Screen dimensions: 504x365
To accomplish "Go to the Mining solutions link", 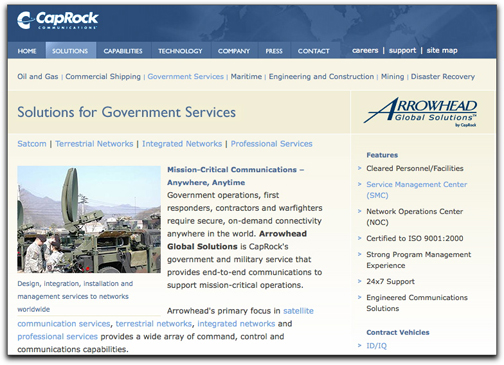I will (392, 76).
